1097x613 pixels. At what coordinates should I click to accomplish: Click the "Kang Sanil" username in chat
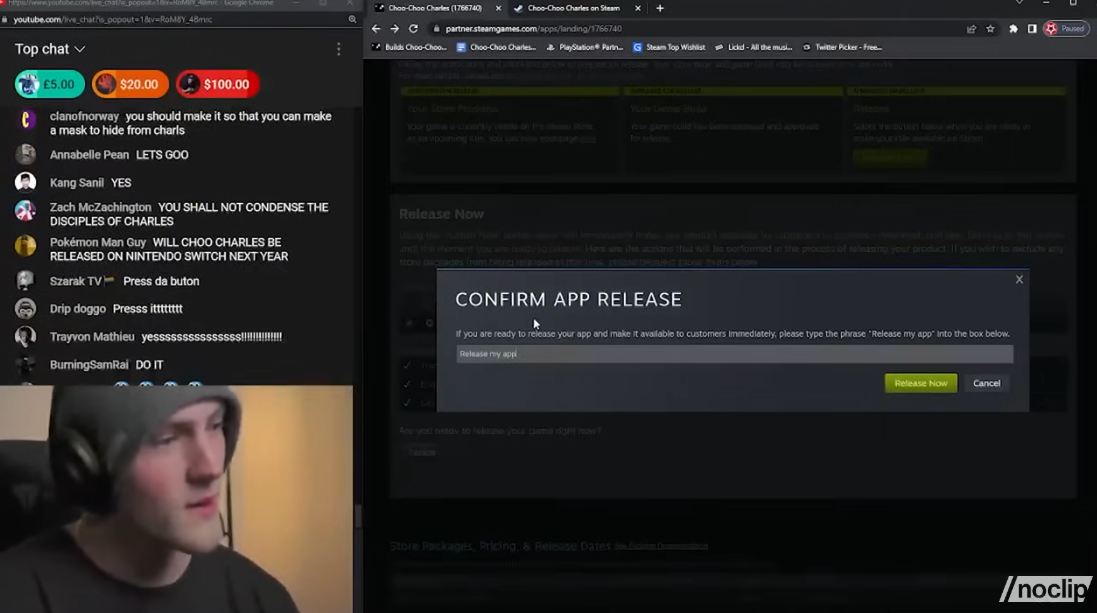click(x=76, y=183)
